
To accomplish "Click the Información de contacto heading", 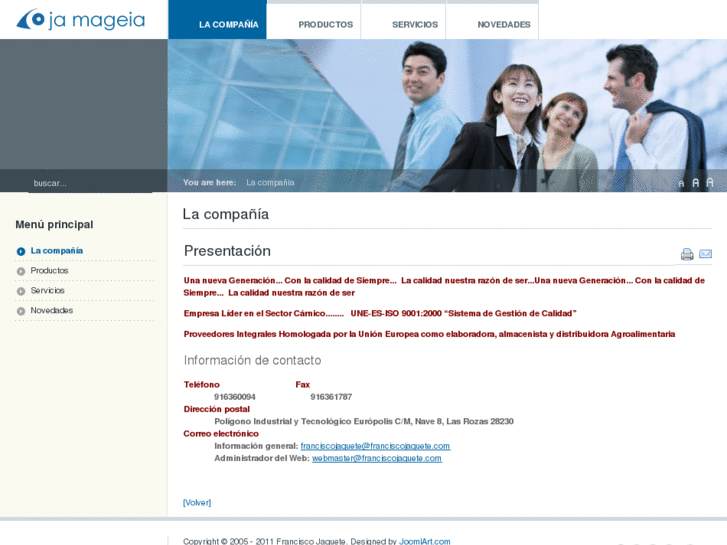I will pos(252,360).
